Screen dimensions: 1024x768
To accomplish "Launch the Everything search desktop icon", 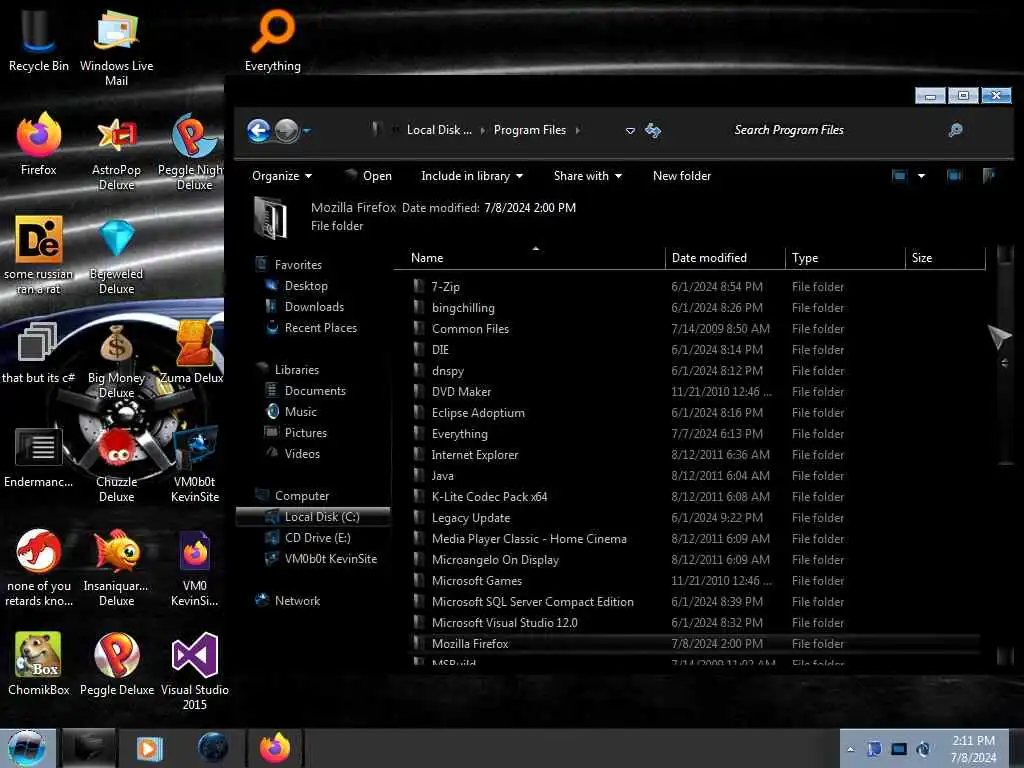I will [x=273, y=40].
